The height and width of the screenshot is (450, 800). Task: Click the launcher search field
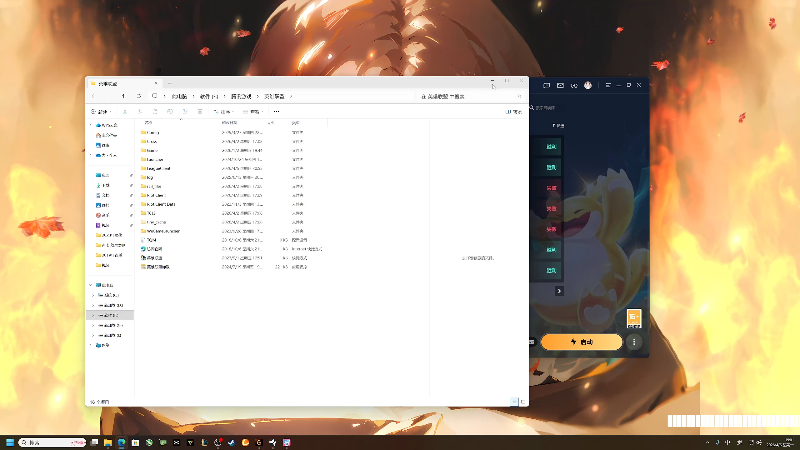click(545, 108)
